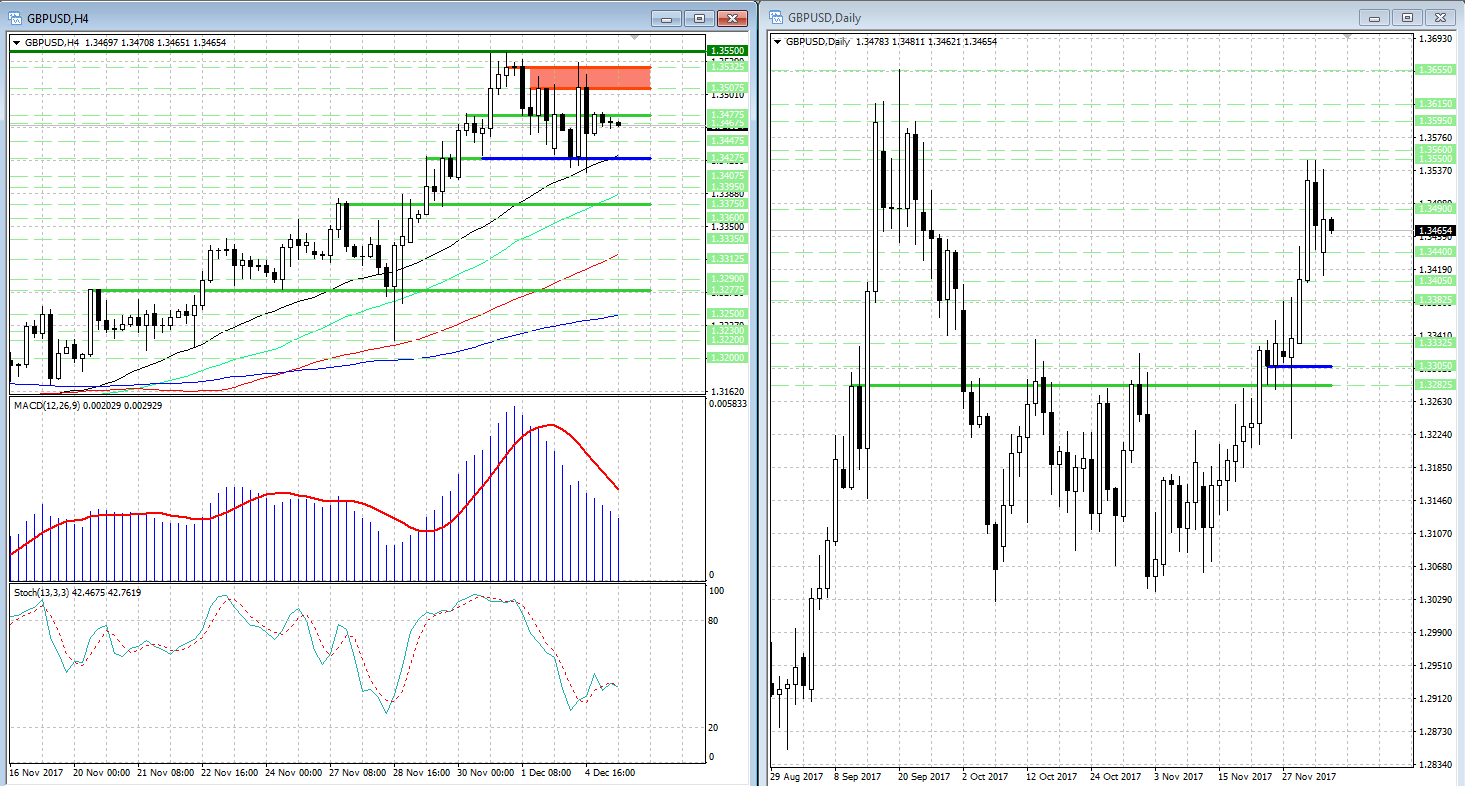Minimize the GBPUSD,Daily chart window
The image size is (1465, 786).
click(x=1375, y=18)
